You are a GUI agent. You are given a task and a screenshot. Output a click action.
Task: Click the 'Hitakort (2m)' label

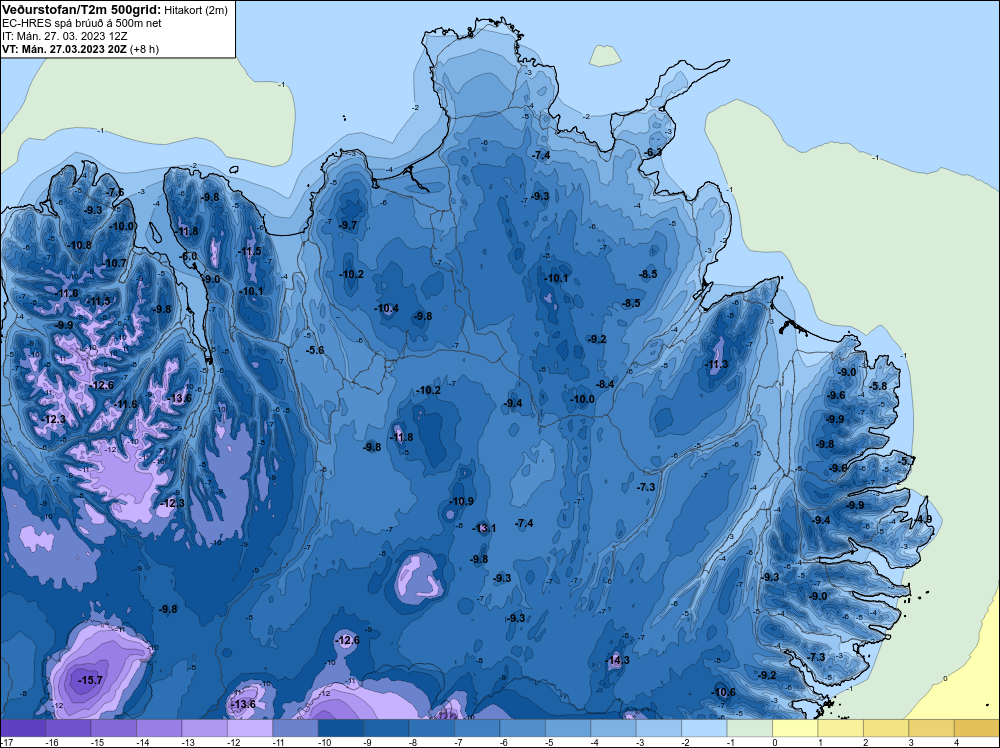tap(196, 10)
